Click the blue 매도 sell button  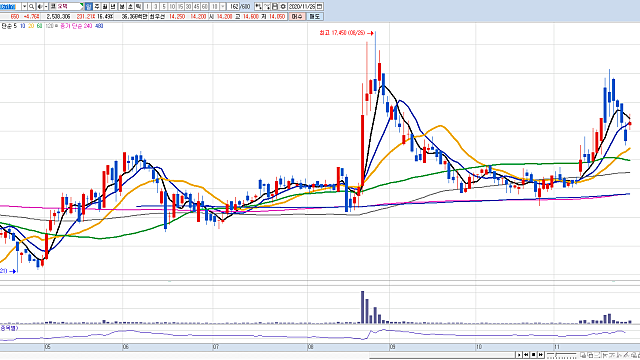tap(314, 16)
